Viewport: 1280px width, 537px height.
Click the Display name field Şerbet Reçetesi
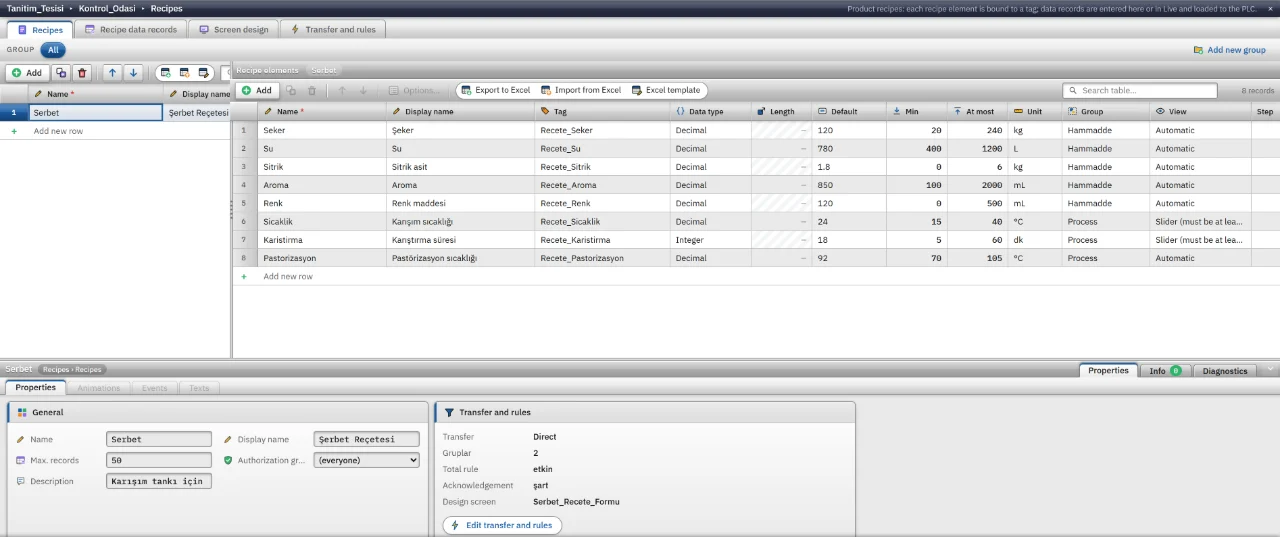(366, 439)
